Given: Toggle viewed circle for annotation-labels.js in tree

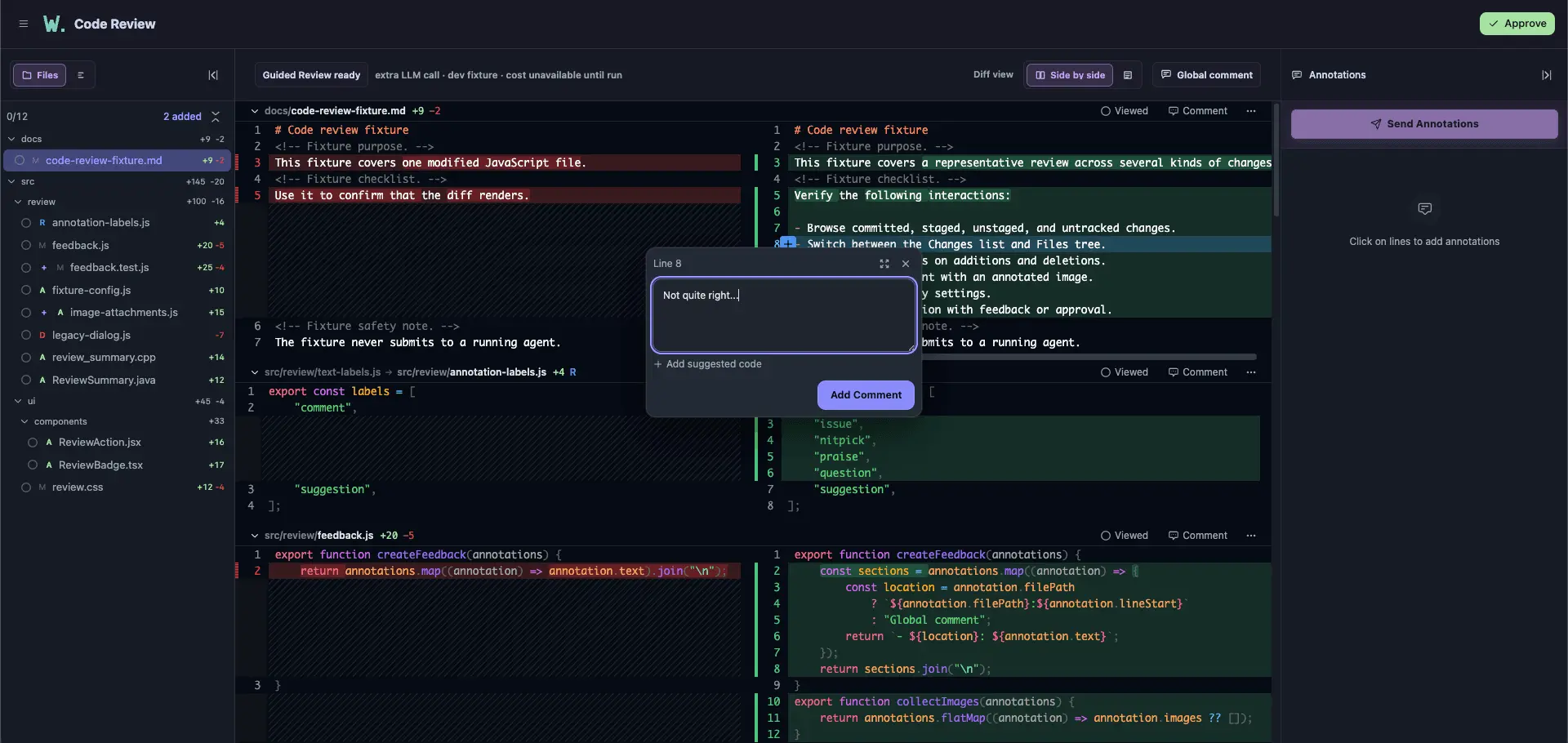Looking at the screenshot, I should pyautogui.click(x=26, y=223).
